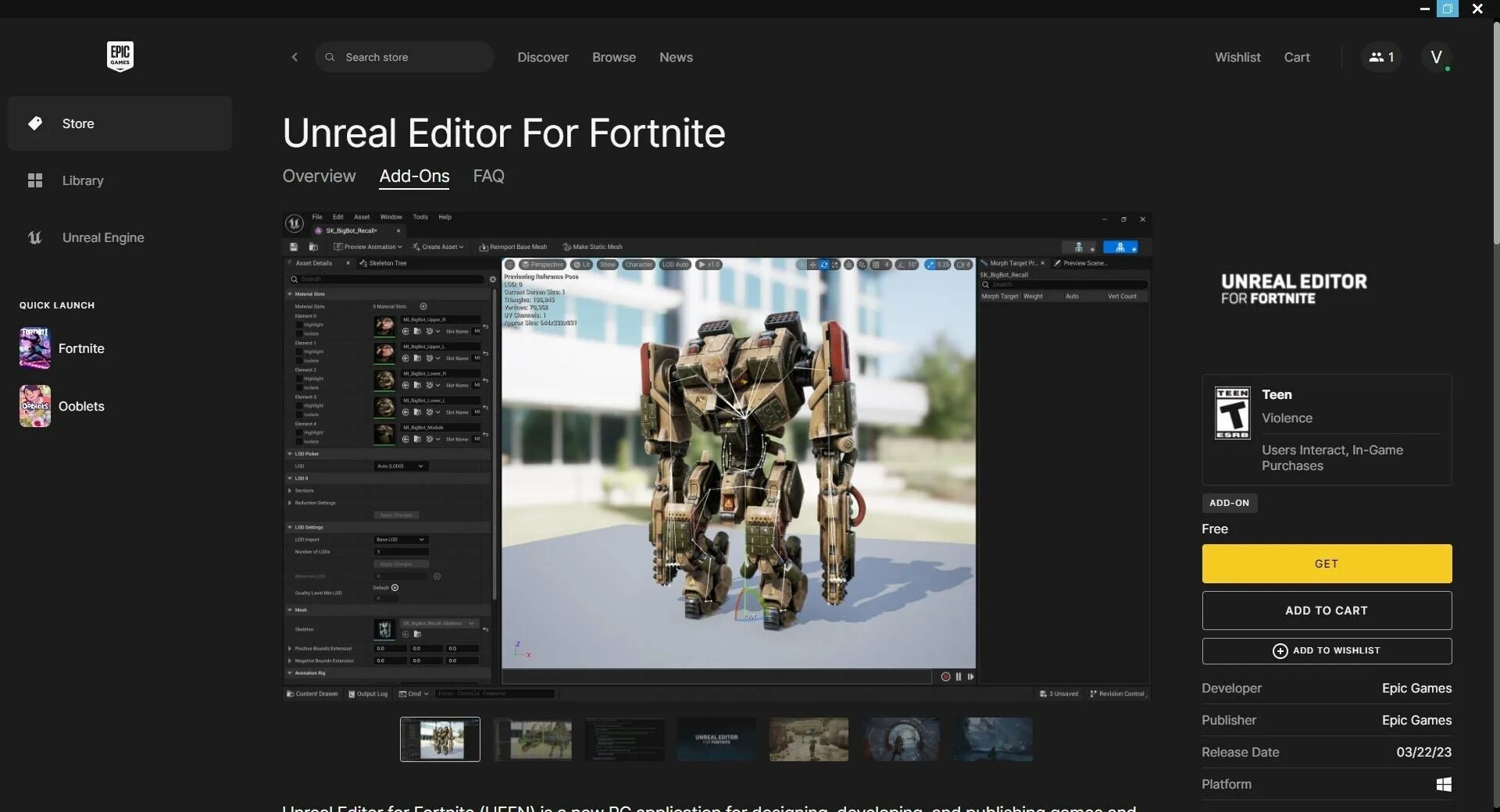Open the Discover page
The width and height of the screenshot is (1500, 812).
pyautogui.click(x=543, y=57)
